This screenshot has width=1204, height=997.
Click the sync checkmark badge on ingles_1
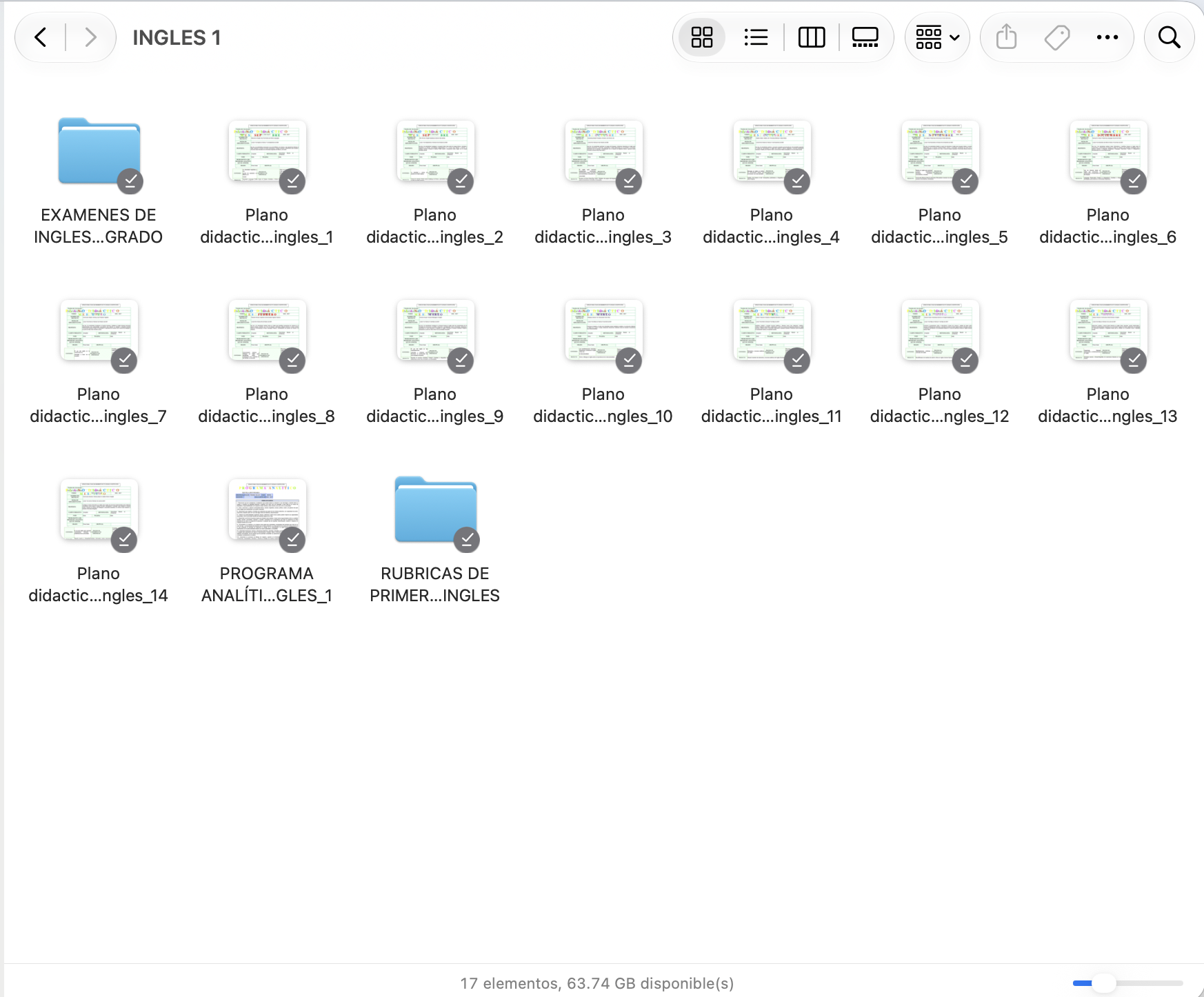(x=292, y=181)
